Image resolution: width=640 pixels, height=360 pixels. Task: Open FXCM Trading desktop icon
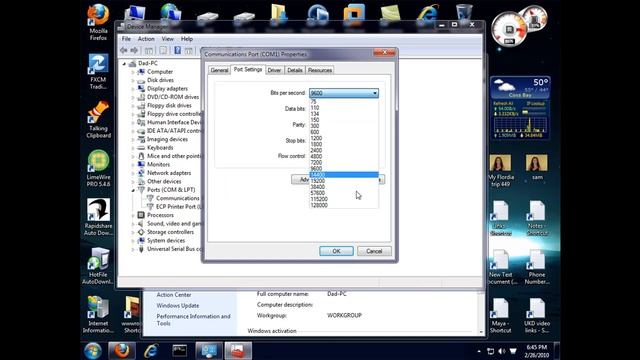(98, 71)
